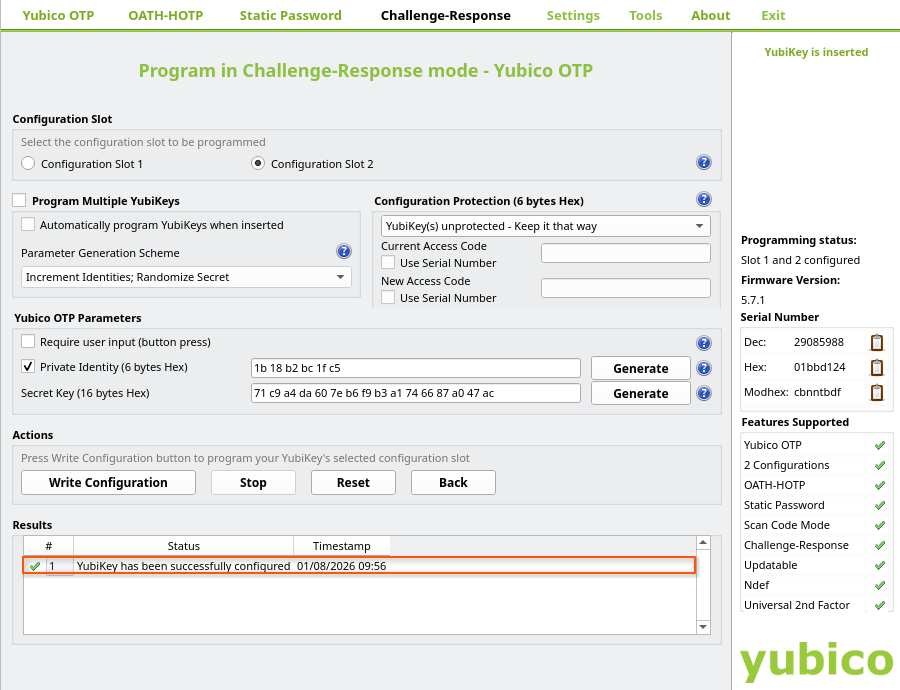Click green checkmark beside Static Password feature
Screen dimensions: 900x690
pyautogui.click(x=879, y=506)
